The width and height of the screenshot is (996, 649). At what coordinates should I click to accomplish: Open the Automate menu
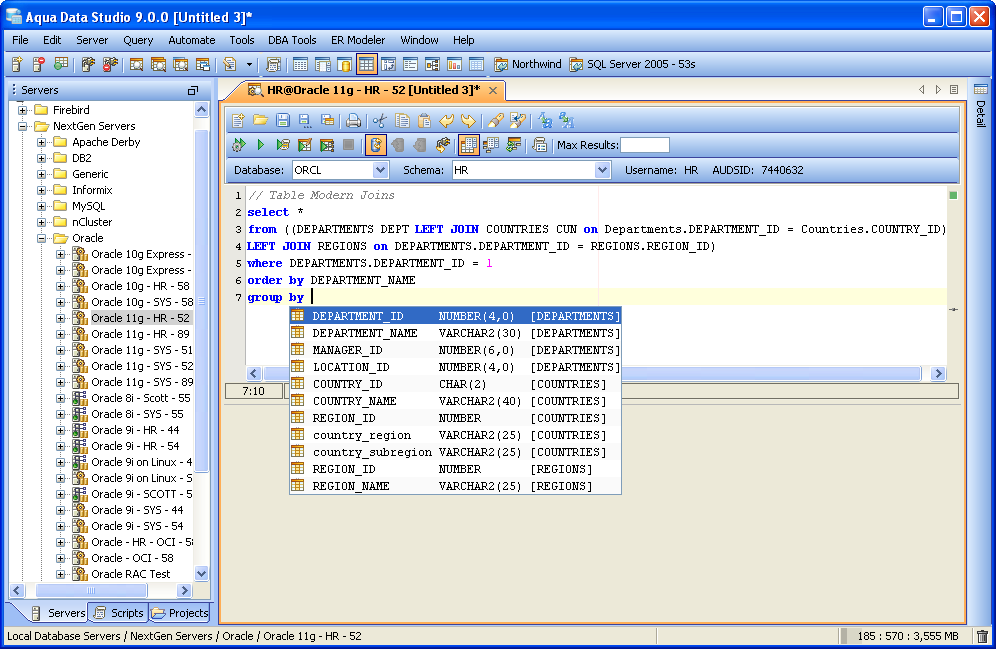click(191, 40)
